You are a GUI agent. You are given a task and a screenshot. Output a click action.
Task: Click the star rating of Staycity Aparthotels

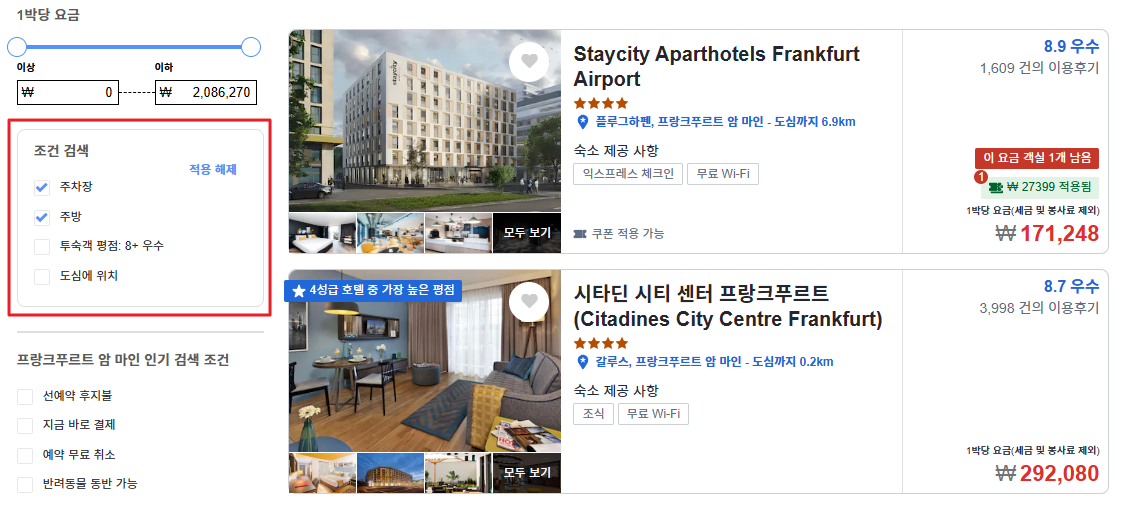[x=601, y=103]
